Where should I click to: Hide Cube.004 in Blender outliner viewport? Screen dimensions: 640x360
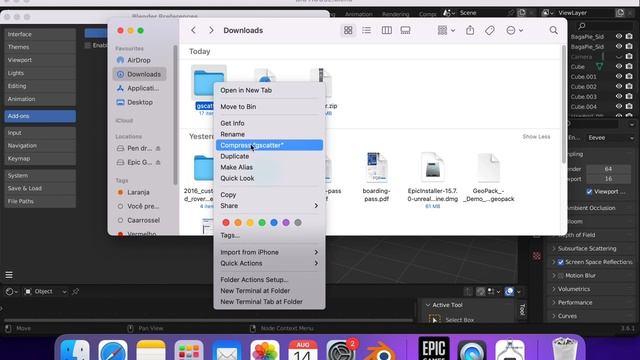coord(619,107)
